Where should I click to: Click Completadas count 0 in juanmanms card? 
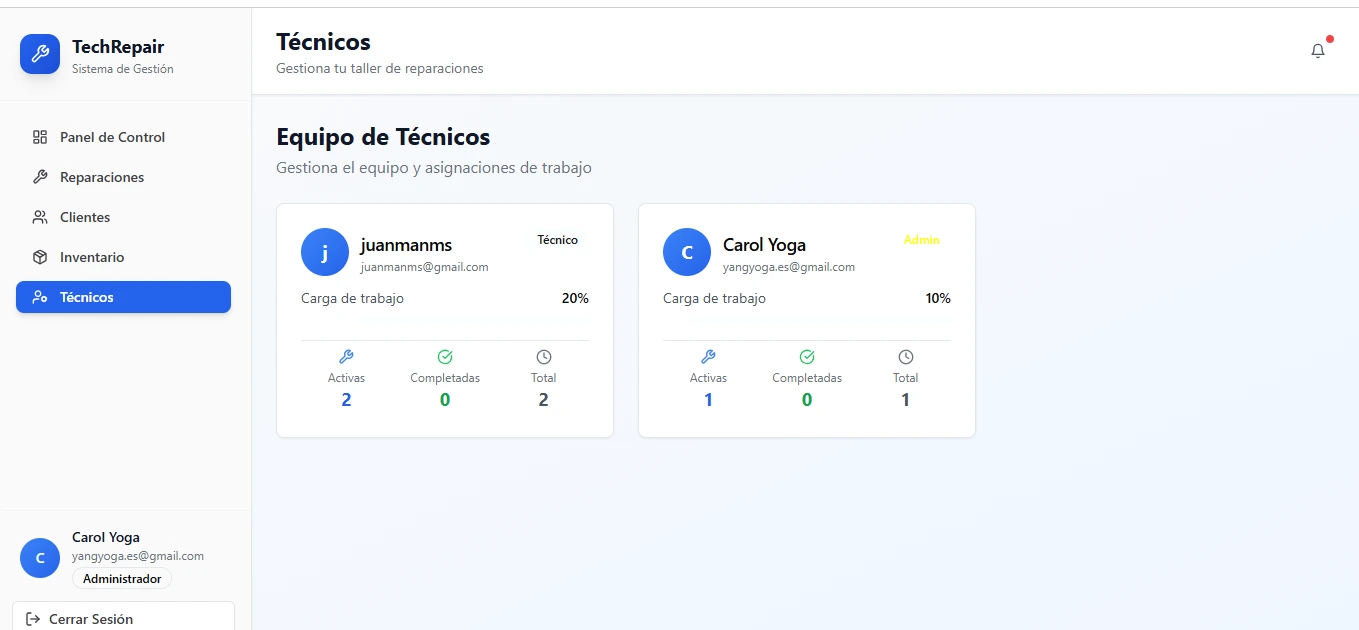point(445,400)
